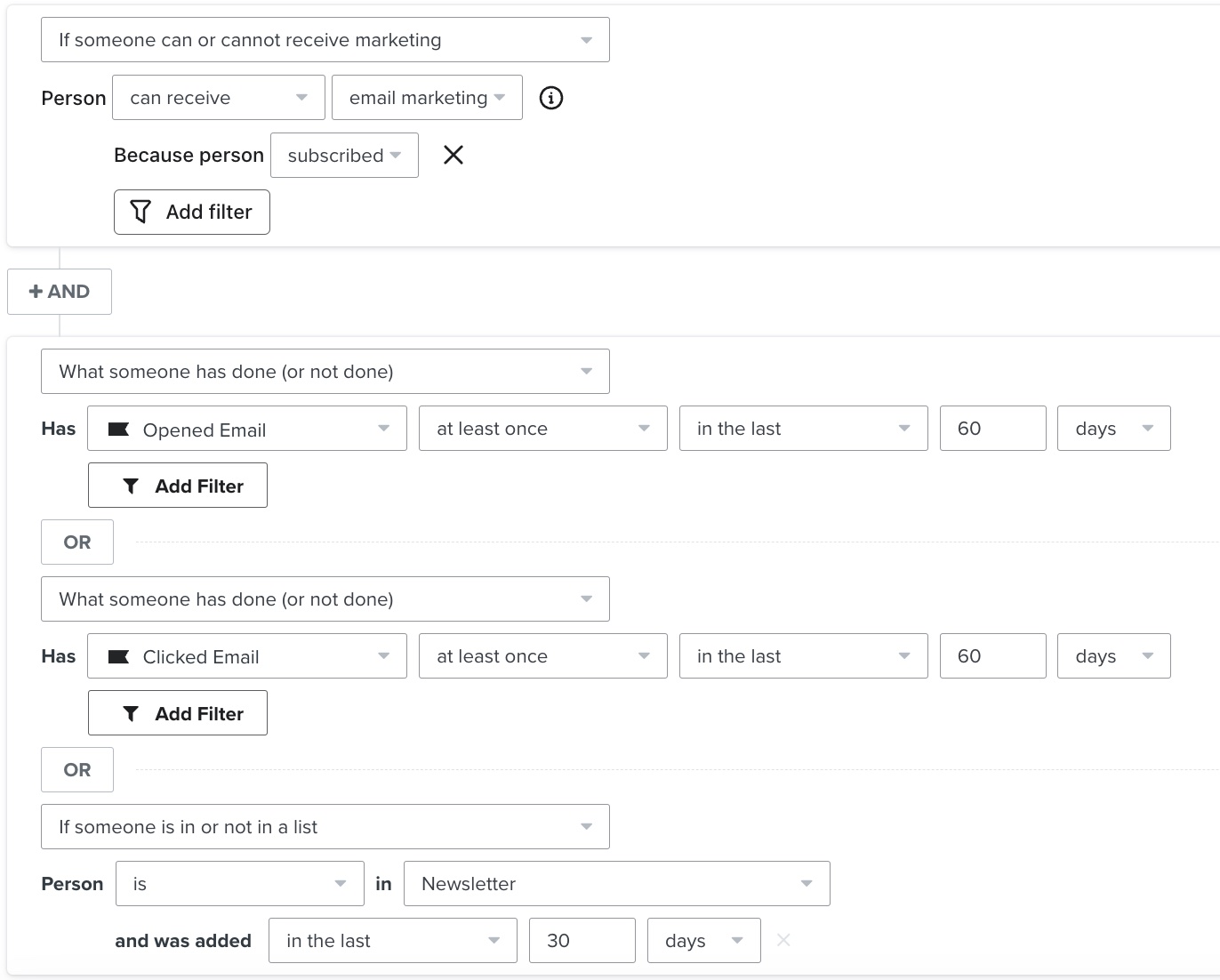Select the Newsletter list dropdown
1220x980 pixels.
616,884
